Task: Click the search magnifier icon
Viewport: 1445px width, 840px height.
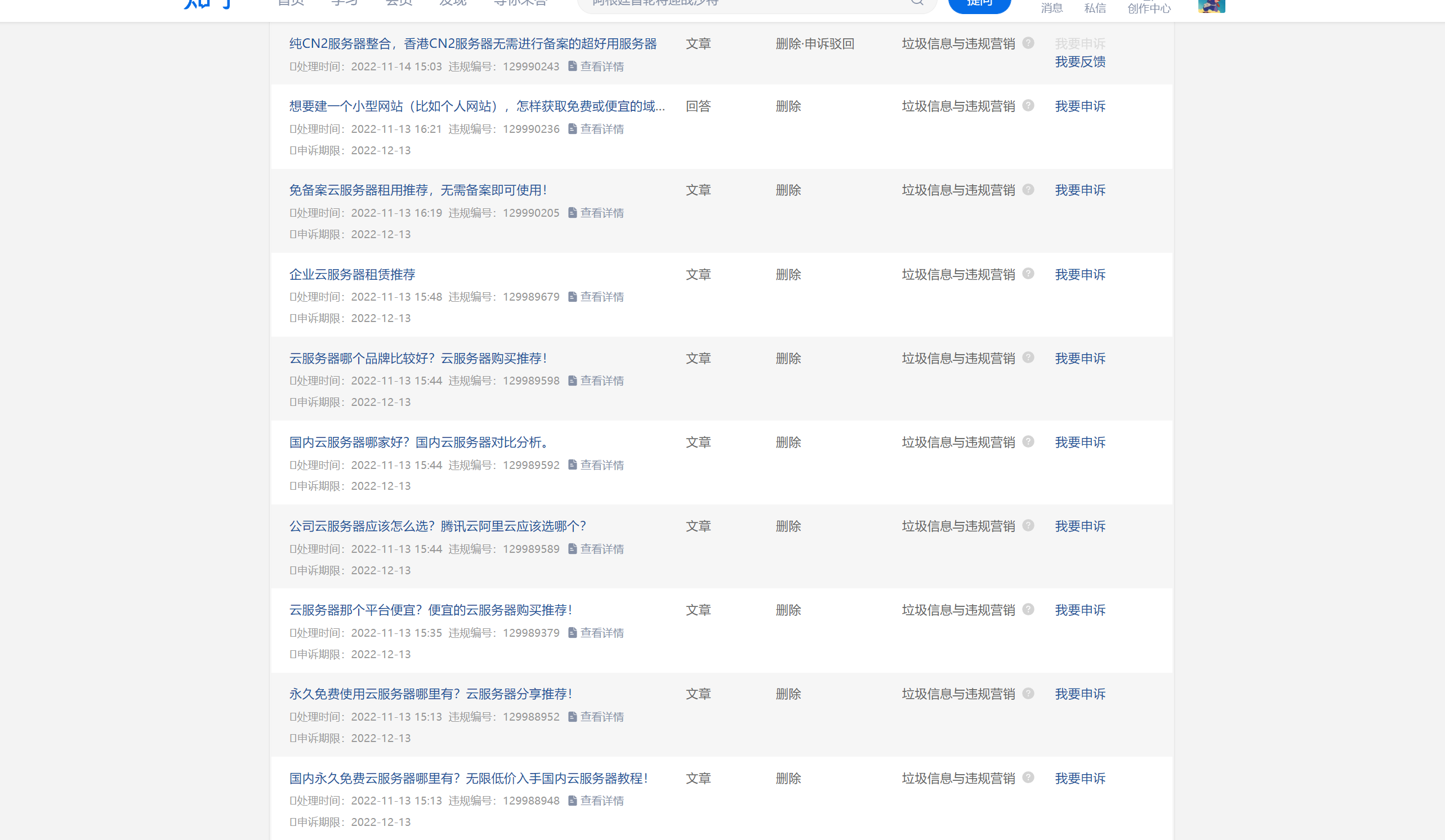Action: (916, 3)
